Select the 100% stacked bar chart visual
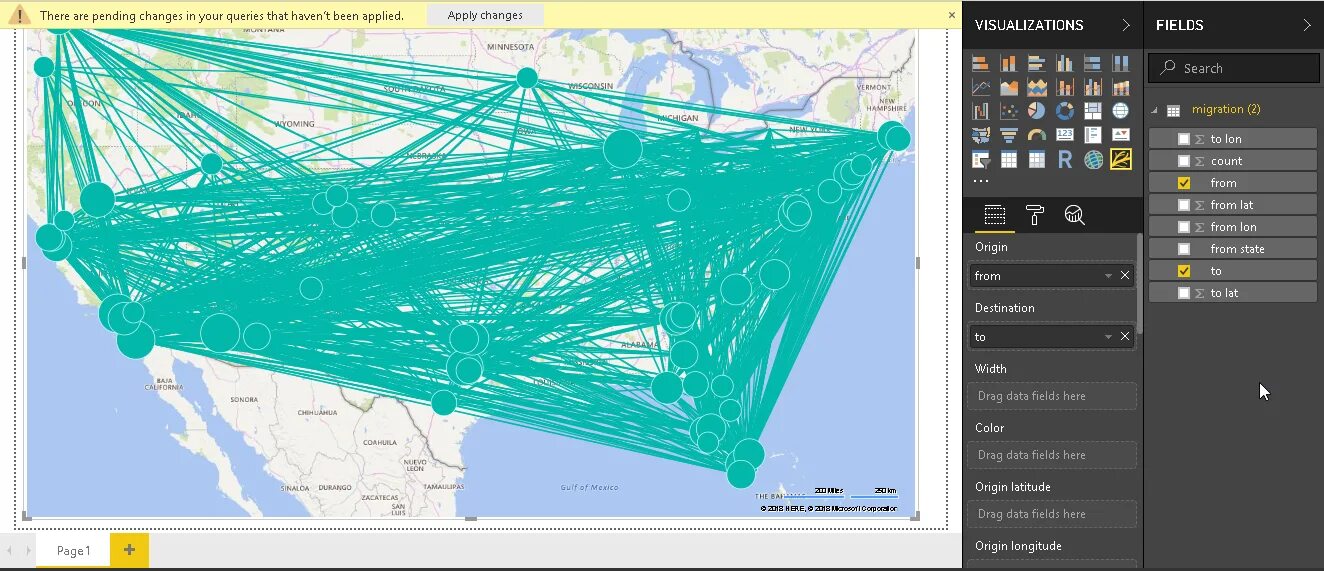Image resolution: width=1324 pixels, height=571 pixels. pyautogui.click(x=1092, y=63)
